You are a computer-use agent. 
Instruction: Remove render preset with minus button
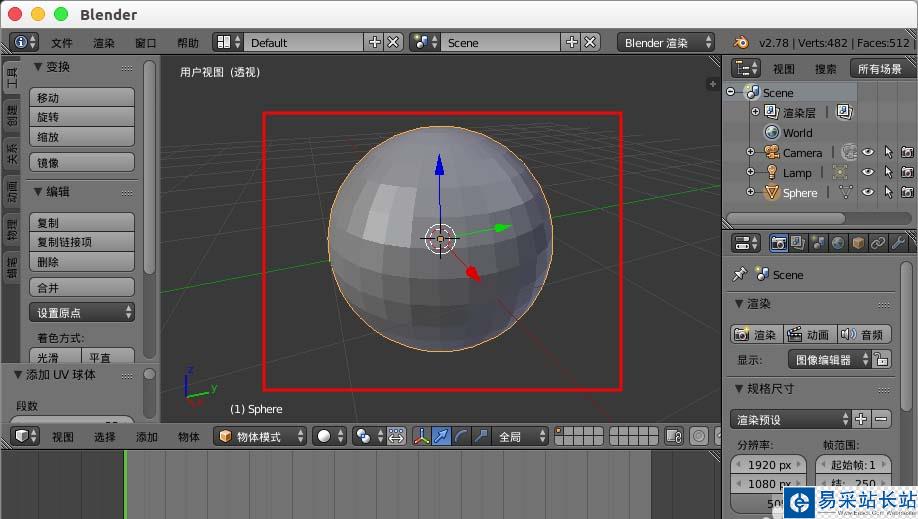(x=881, y=419)
